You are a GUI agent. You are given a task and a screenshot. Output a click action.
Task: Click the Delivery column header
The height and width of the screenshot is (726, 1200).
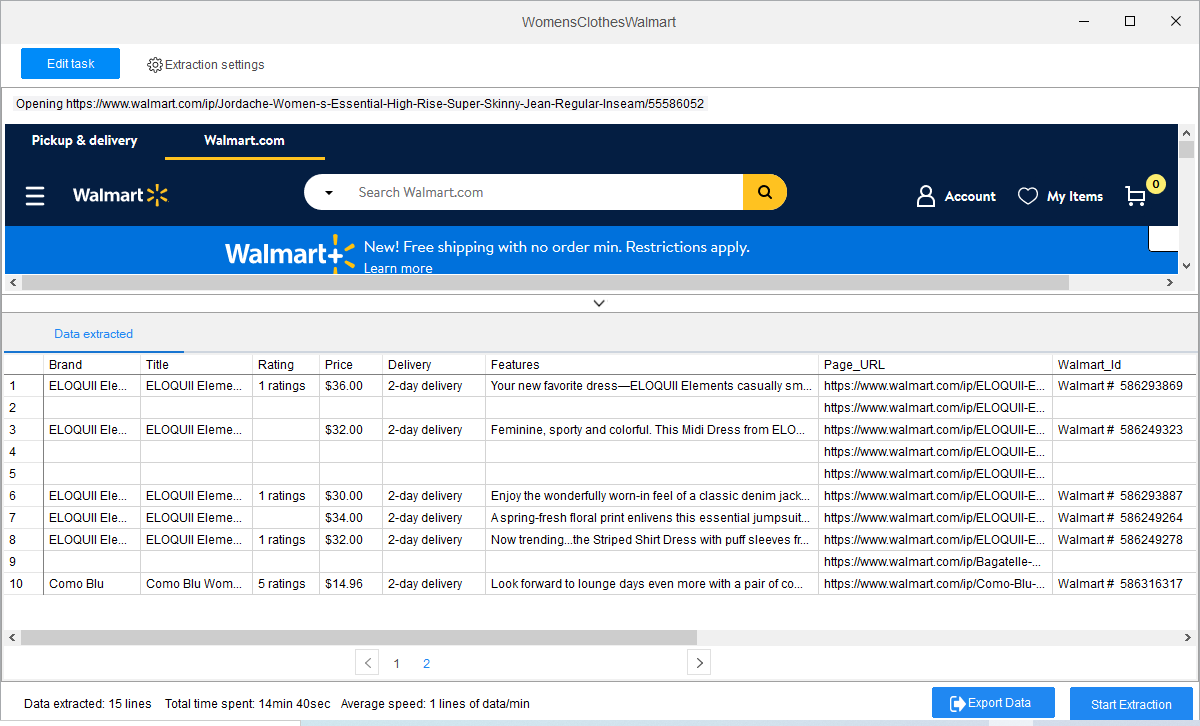[434, 364]
